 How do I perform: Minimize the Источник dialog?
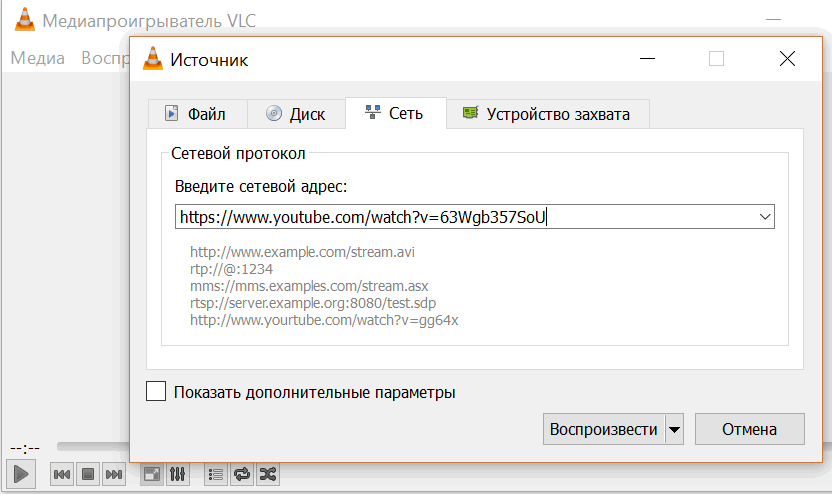pyautogui.click(x=647, y=58)
